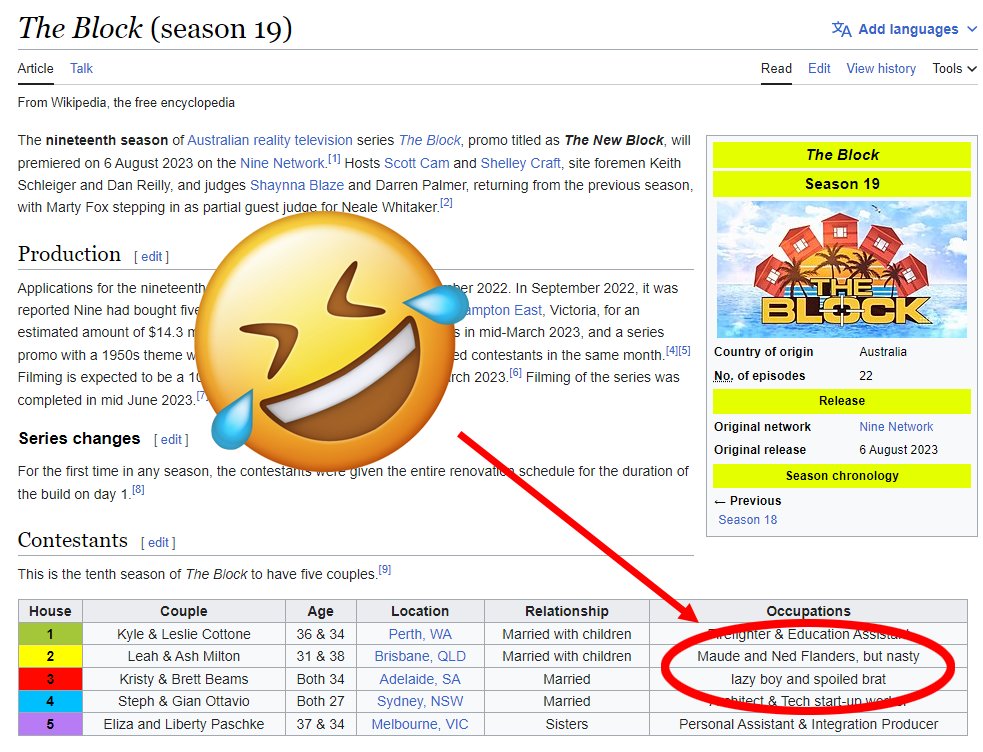Select '6 August 2023' release value

898,450
